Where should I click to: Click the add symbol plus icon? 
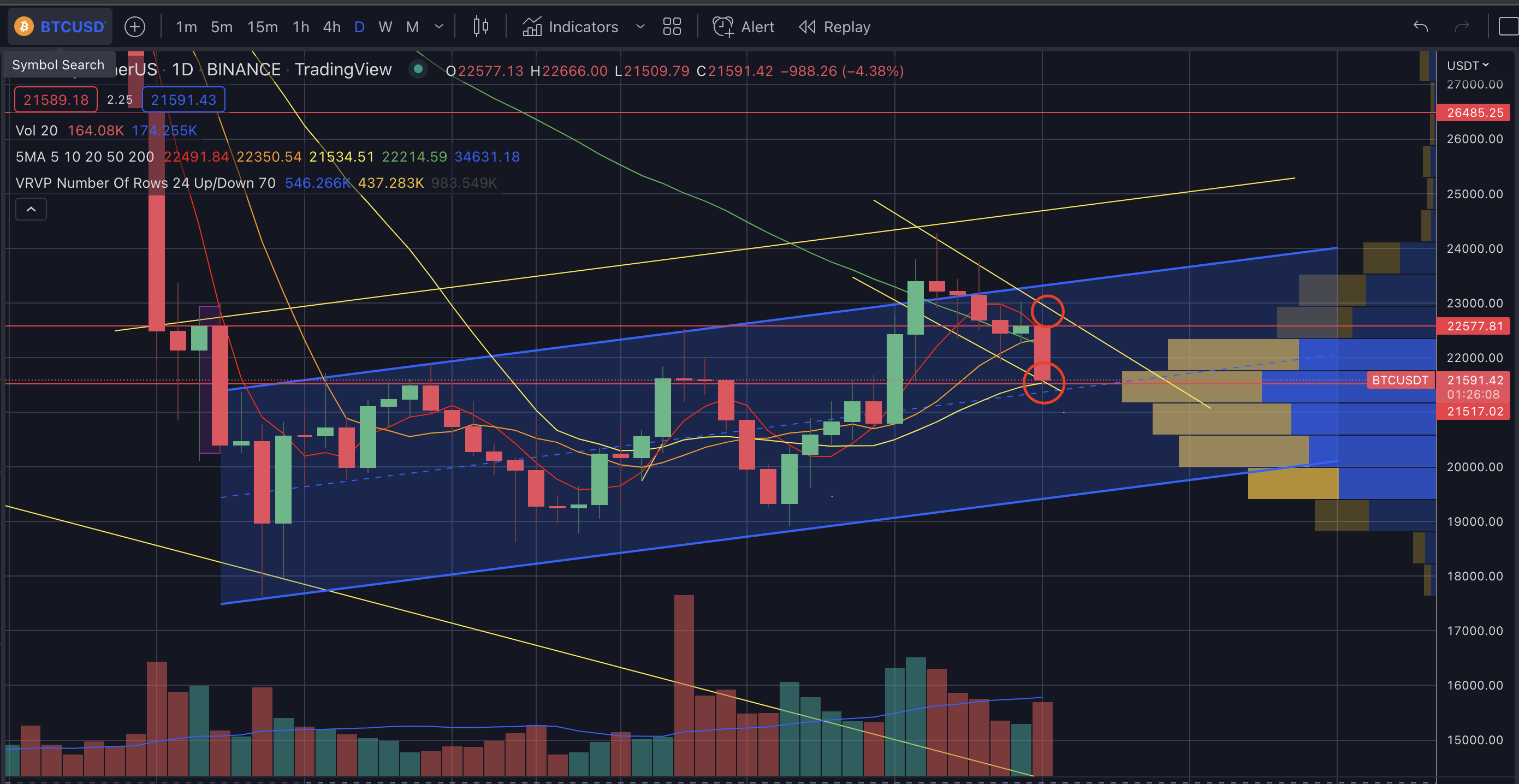pyautogui.click(x=134, y=27)
